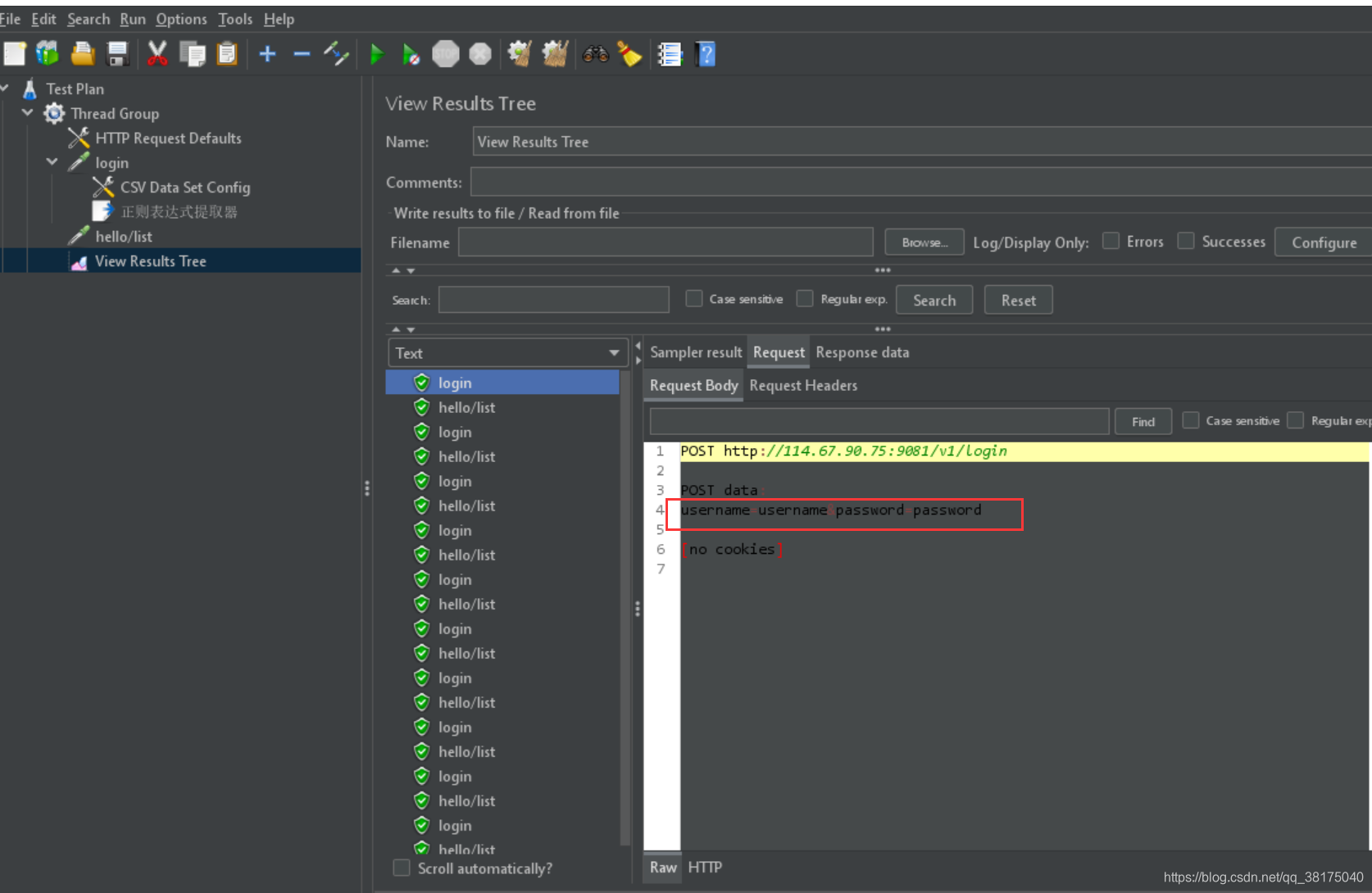Enable Case sensitive for results search

694,299
